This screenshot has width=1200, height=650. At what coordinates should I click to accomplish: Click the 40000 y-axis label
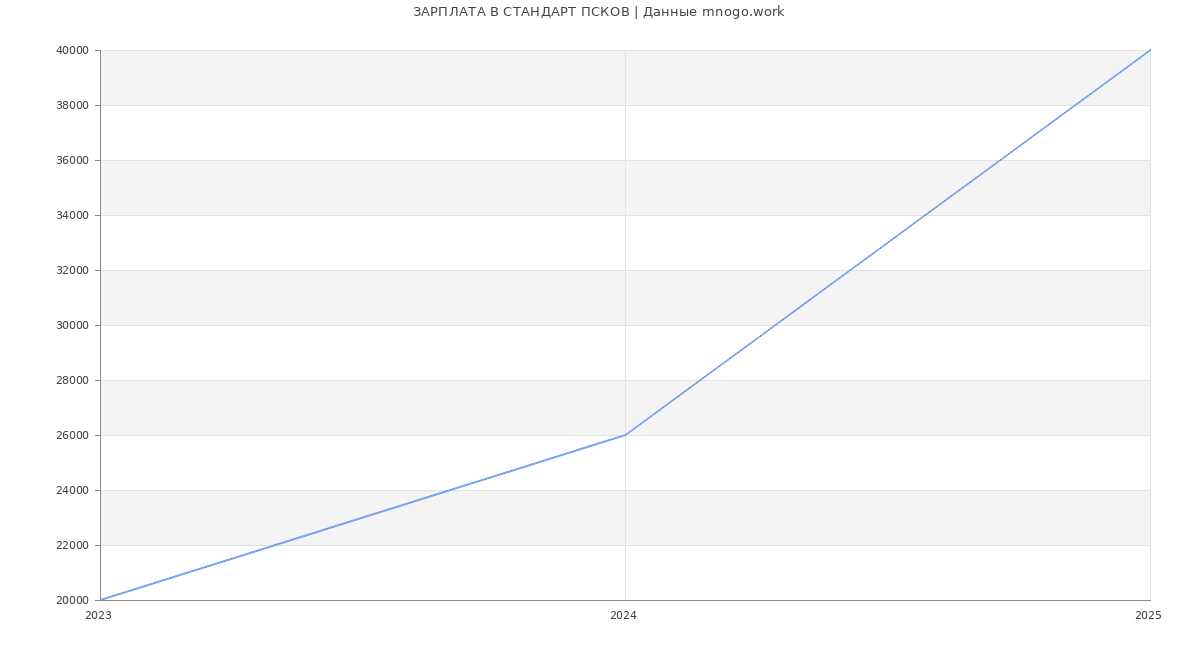coord(73,50)
